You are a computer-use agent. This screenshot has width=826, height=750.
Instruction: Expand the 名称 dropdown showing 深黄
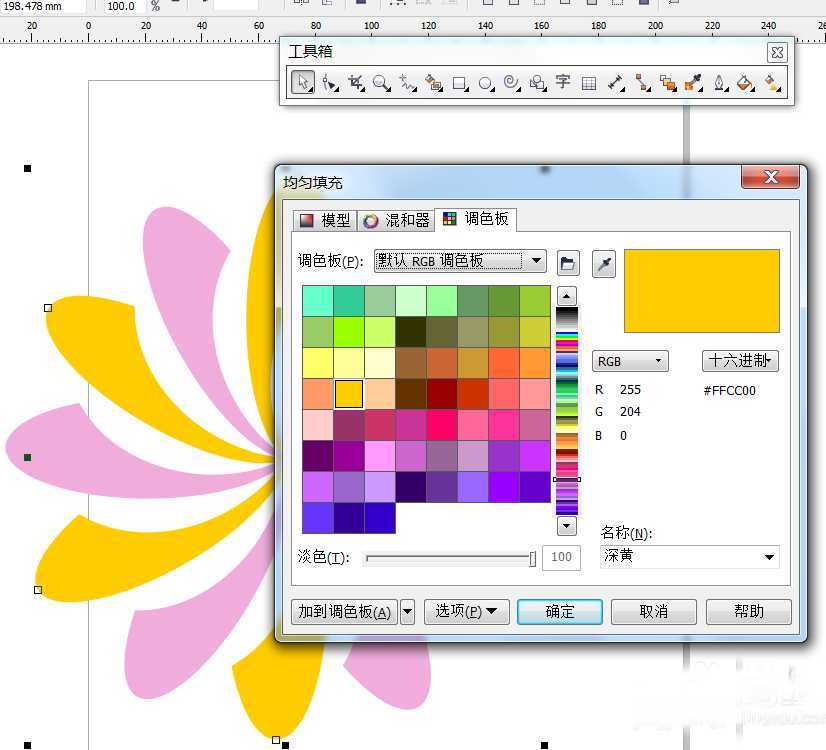[x=768, y=558]
